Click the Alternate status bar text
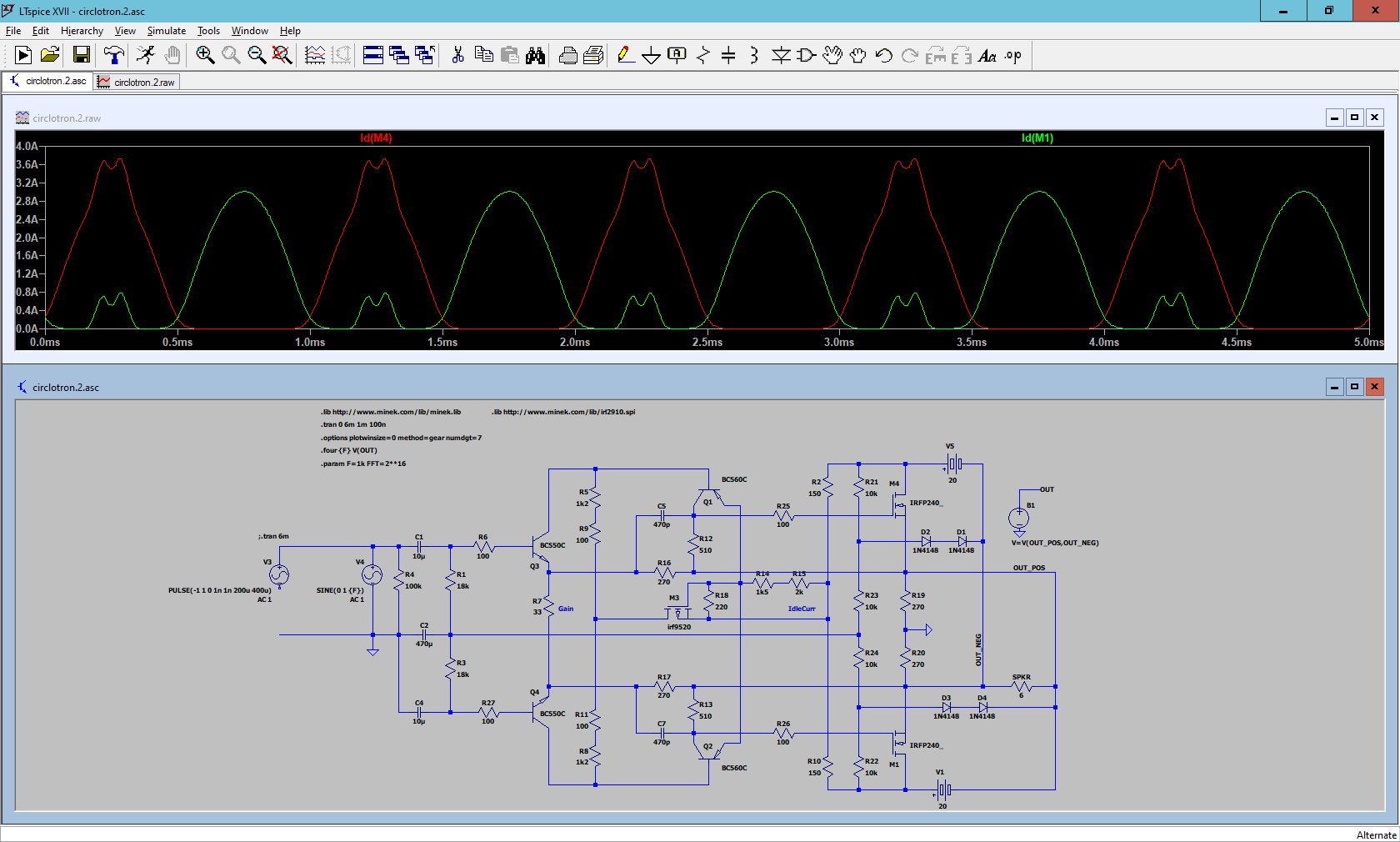The height and width of the screenshot is (842, 1400). coord(1376,834)
